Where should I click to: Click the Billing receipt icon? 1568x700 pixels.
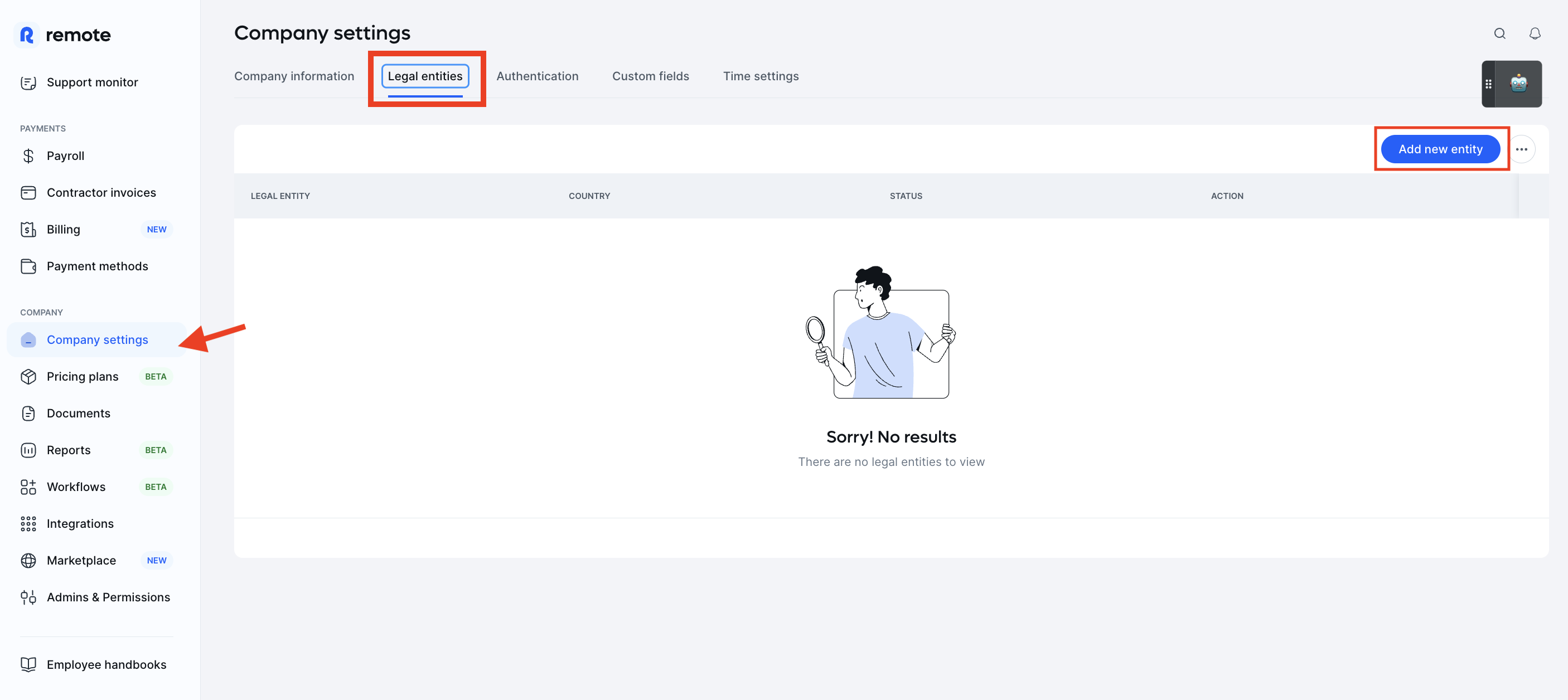(28, 229)
